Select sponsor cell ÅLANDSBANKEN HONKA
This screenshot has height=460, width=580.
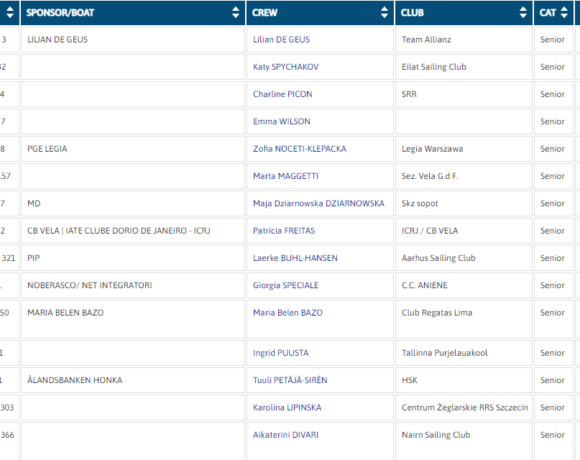(133, 380)
